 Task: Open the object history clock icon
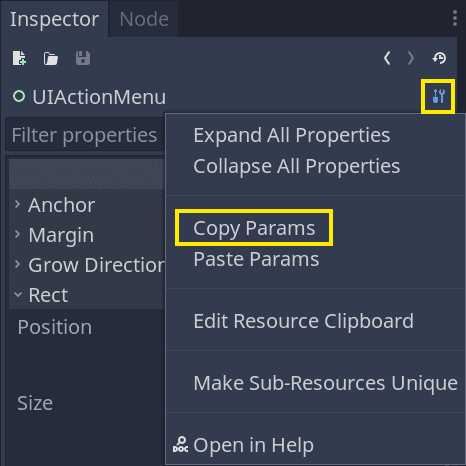point(439,58)
